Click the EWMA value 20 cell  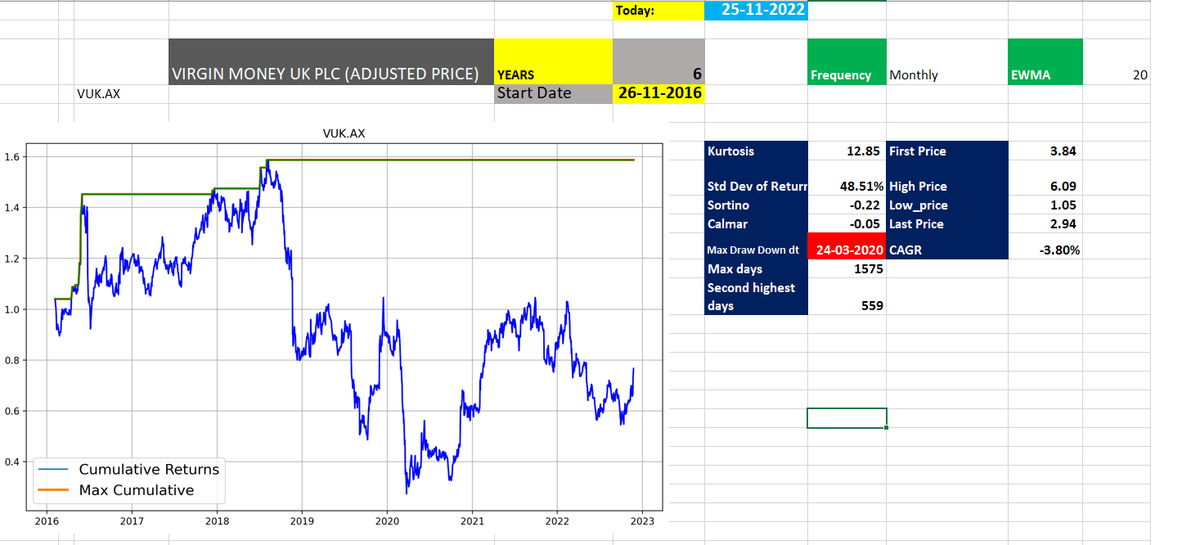pyautogui.click(x=1118, y=75)
